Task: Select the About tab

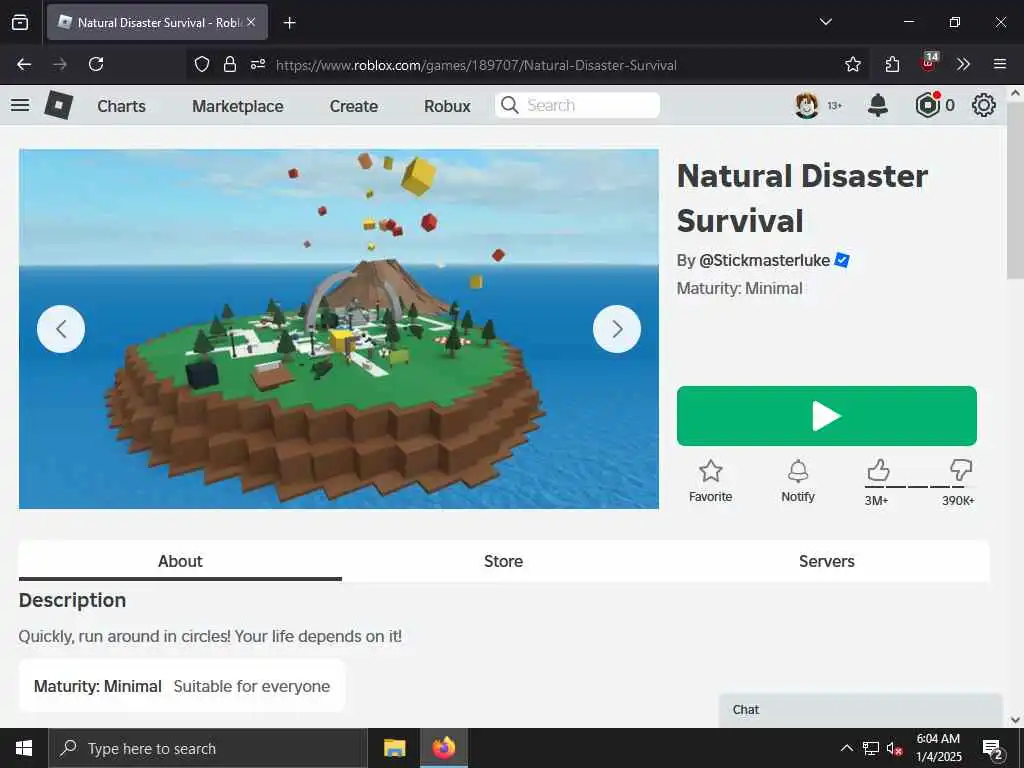Action: (x=180, y=561)
